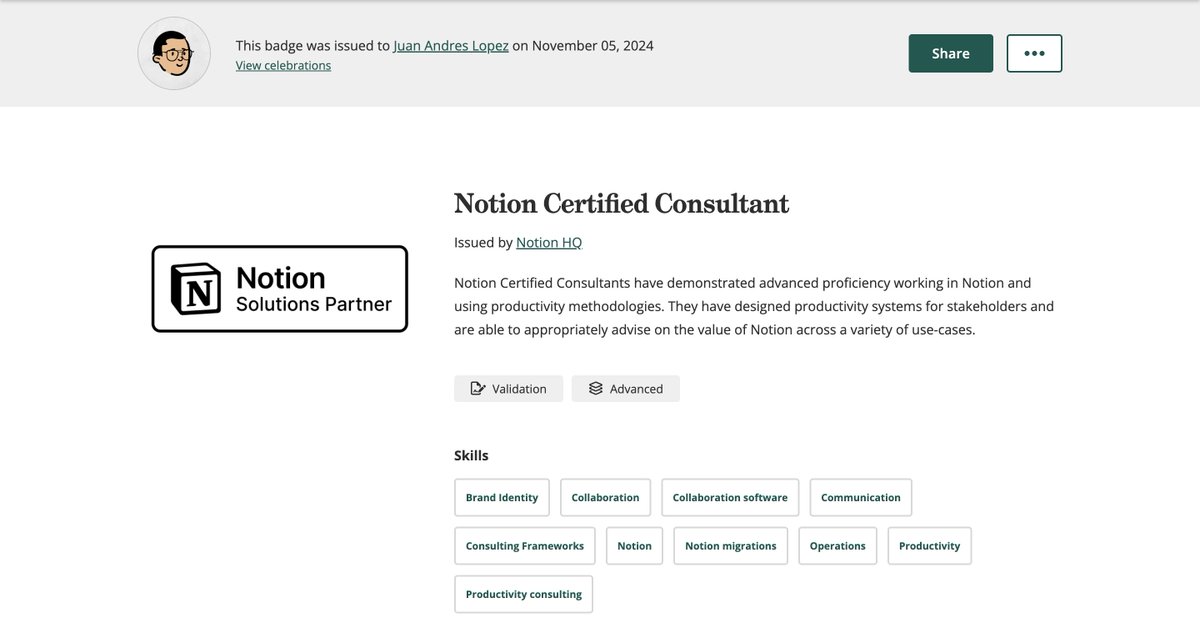This screenshot has height=638, width=1200.
Task: Open the Brand Identity skill tag
Action: point(502,497)
